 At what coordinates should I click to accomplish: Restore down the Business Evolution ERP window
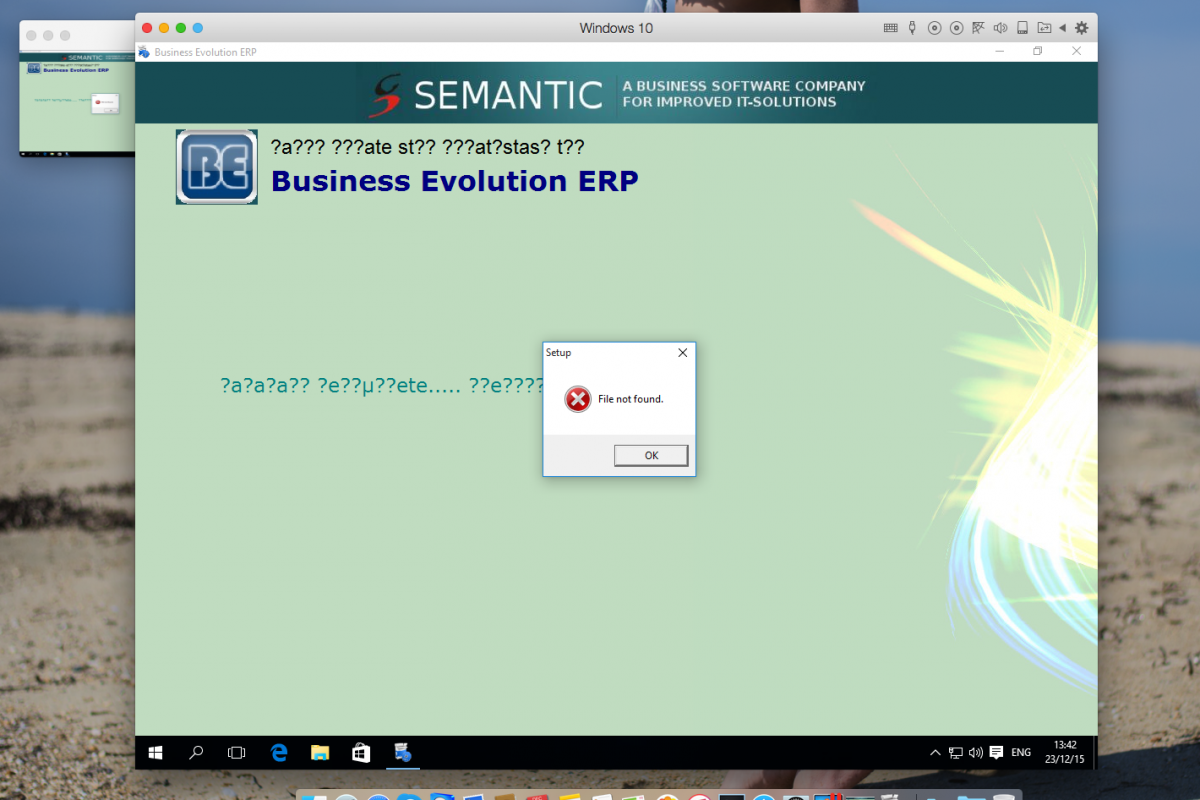(1038, 51)
